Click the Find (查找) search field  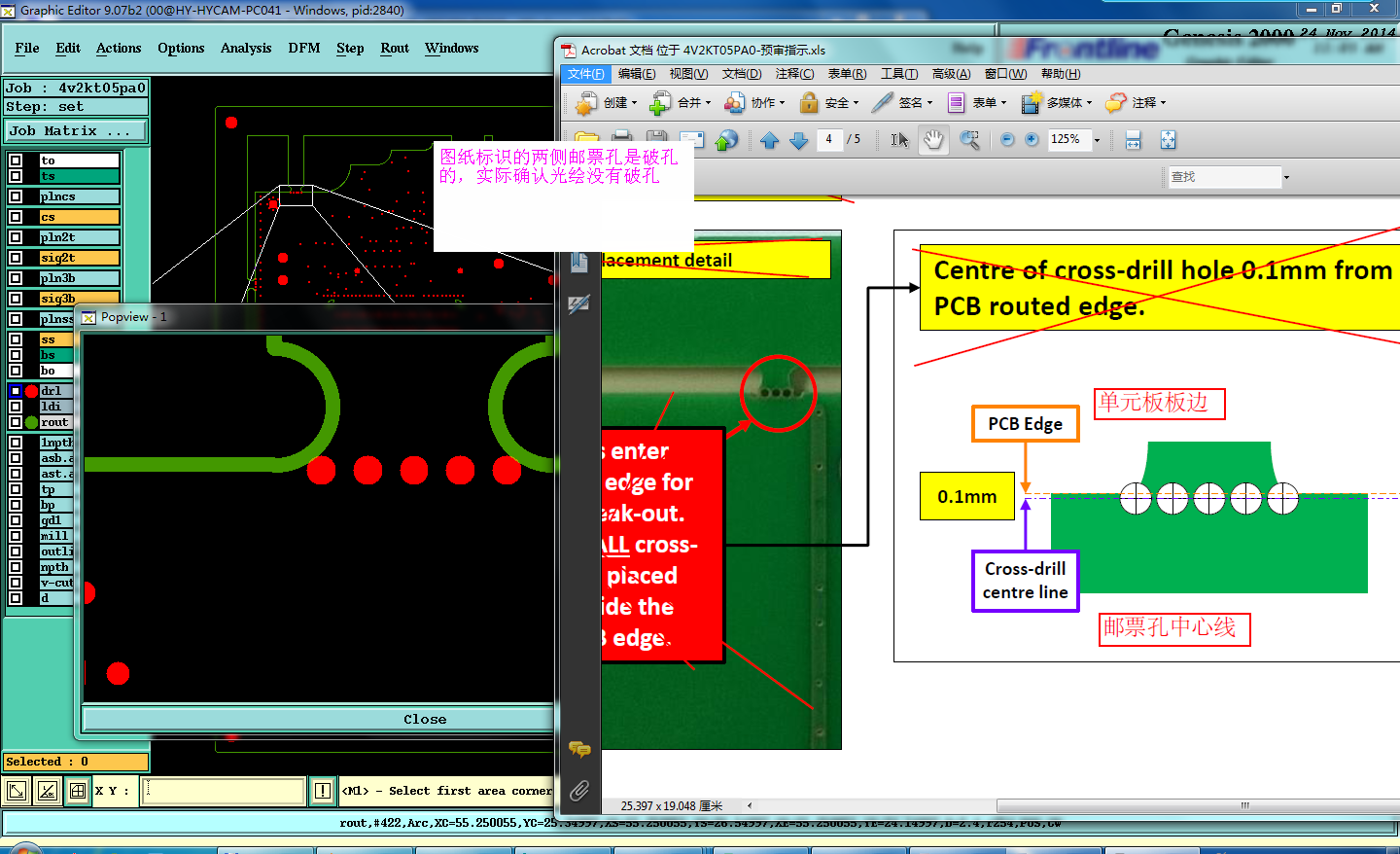coord(1225,177)
